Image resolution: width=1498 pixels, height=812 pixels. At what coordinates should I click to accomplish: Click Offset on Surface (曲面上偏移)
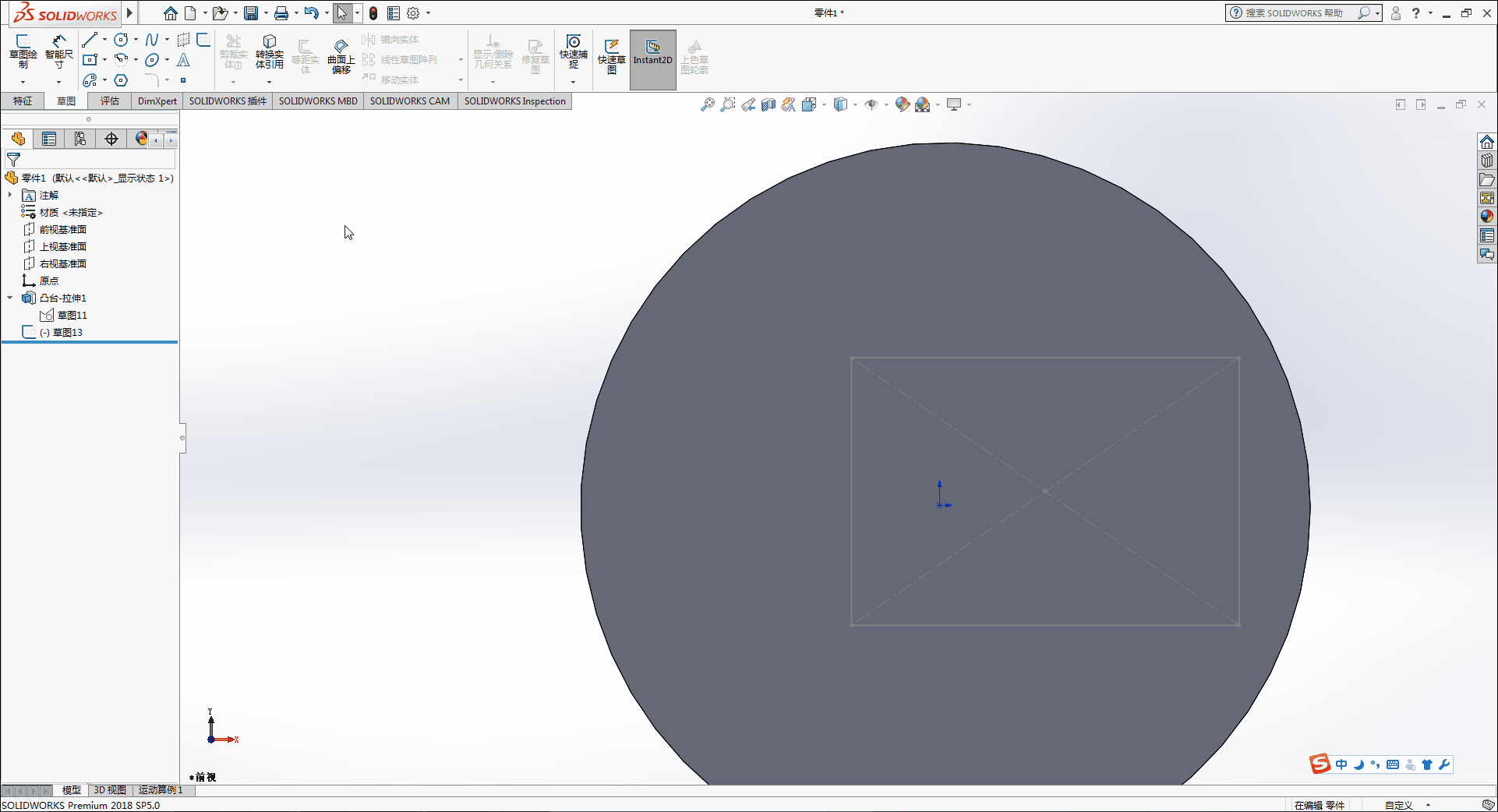(x=341, y=55)
